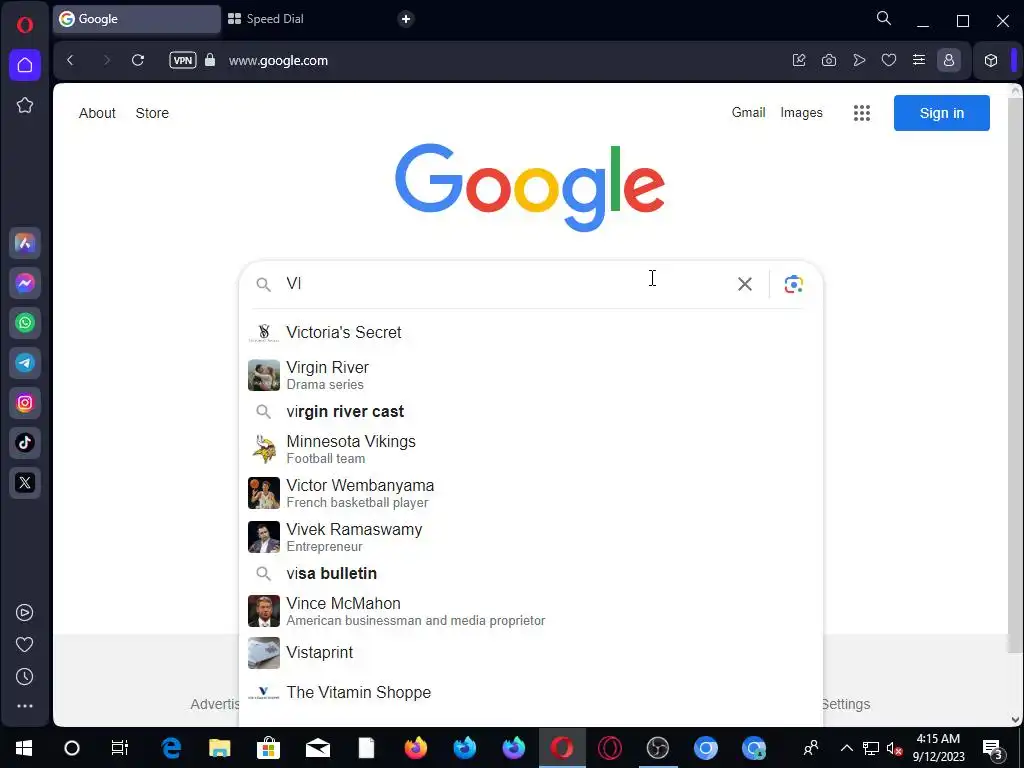Open Easy Setup sliders icon

[919, 60]
